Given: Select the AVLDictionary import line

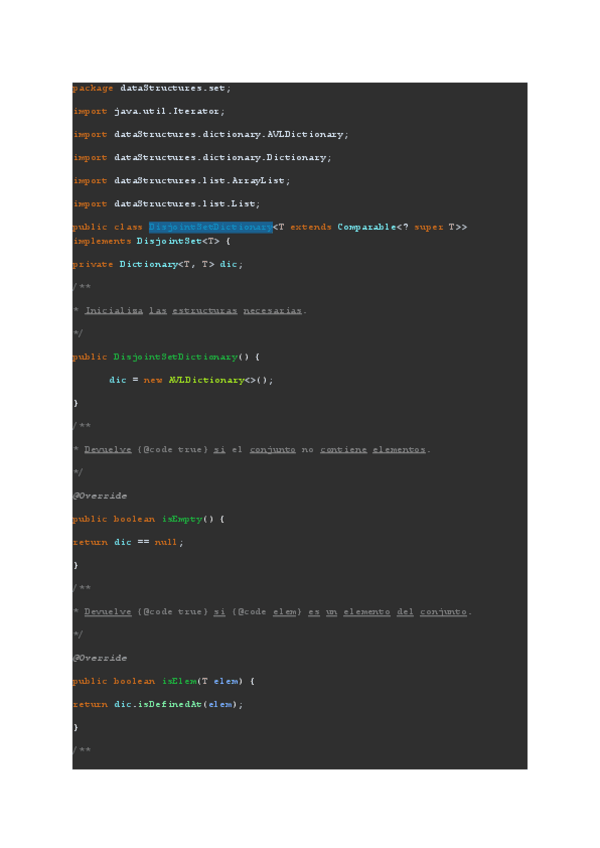Looking at the screenshot, I should point(211,134).
